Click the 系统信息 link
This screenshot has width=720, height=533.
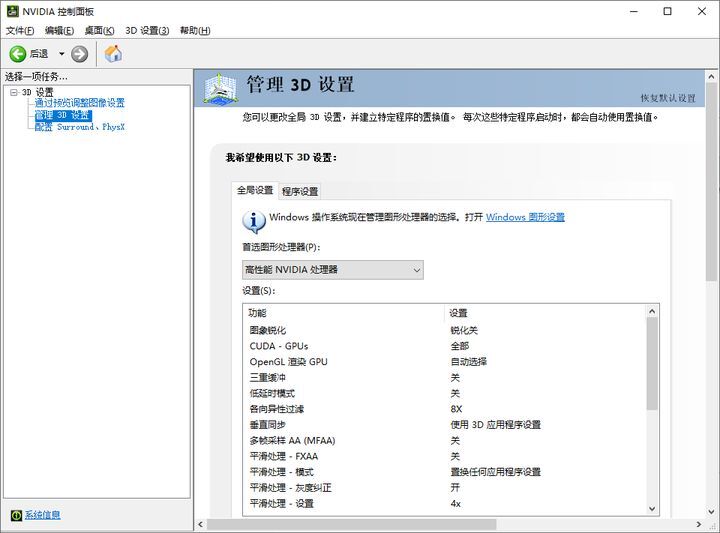(x=42, y=515)
